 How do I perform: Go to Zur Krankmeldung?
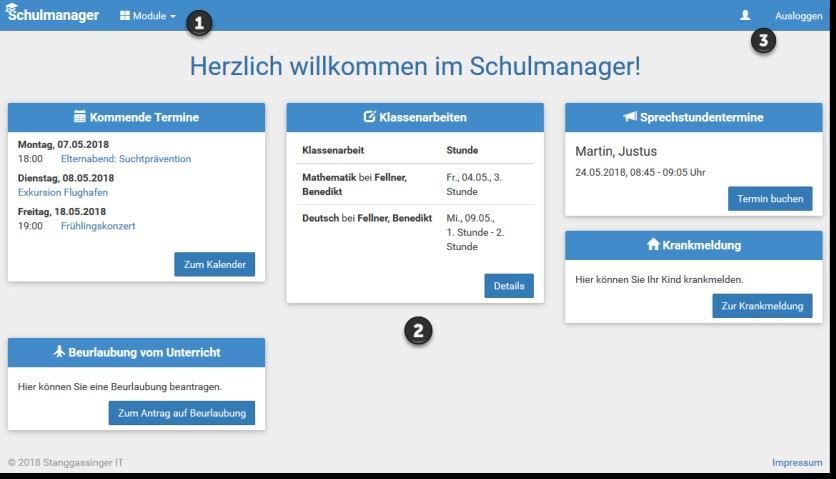(762, 306)
